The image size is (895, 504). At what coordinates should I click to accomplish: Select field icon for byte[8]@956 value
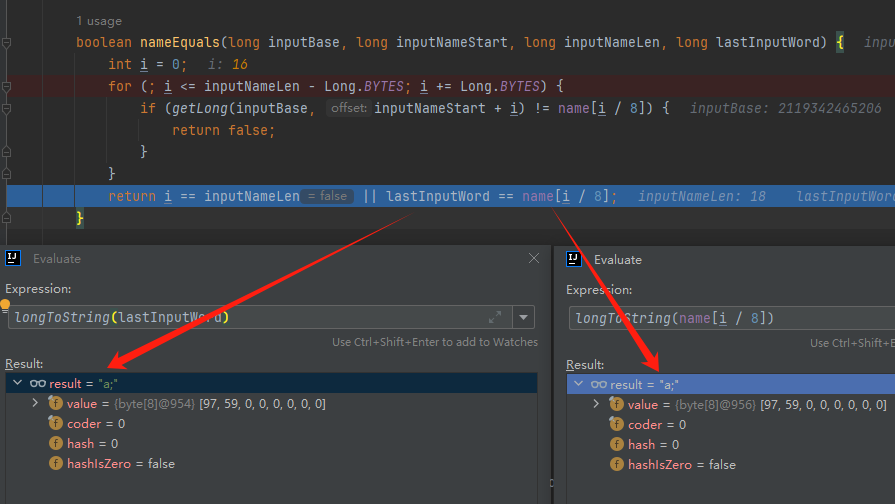click(x=616, y=405)
